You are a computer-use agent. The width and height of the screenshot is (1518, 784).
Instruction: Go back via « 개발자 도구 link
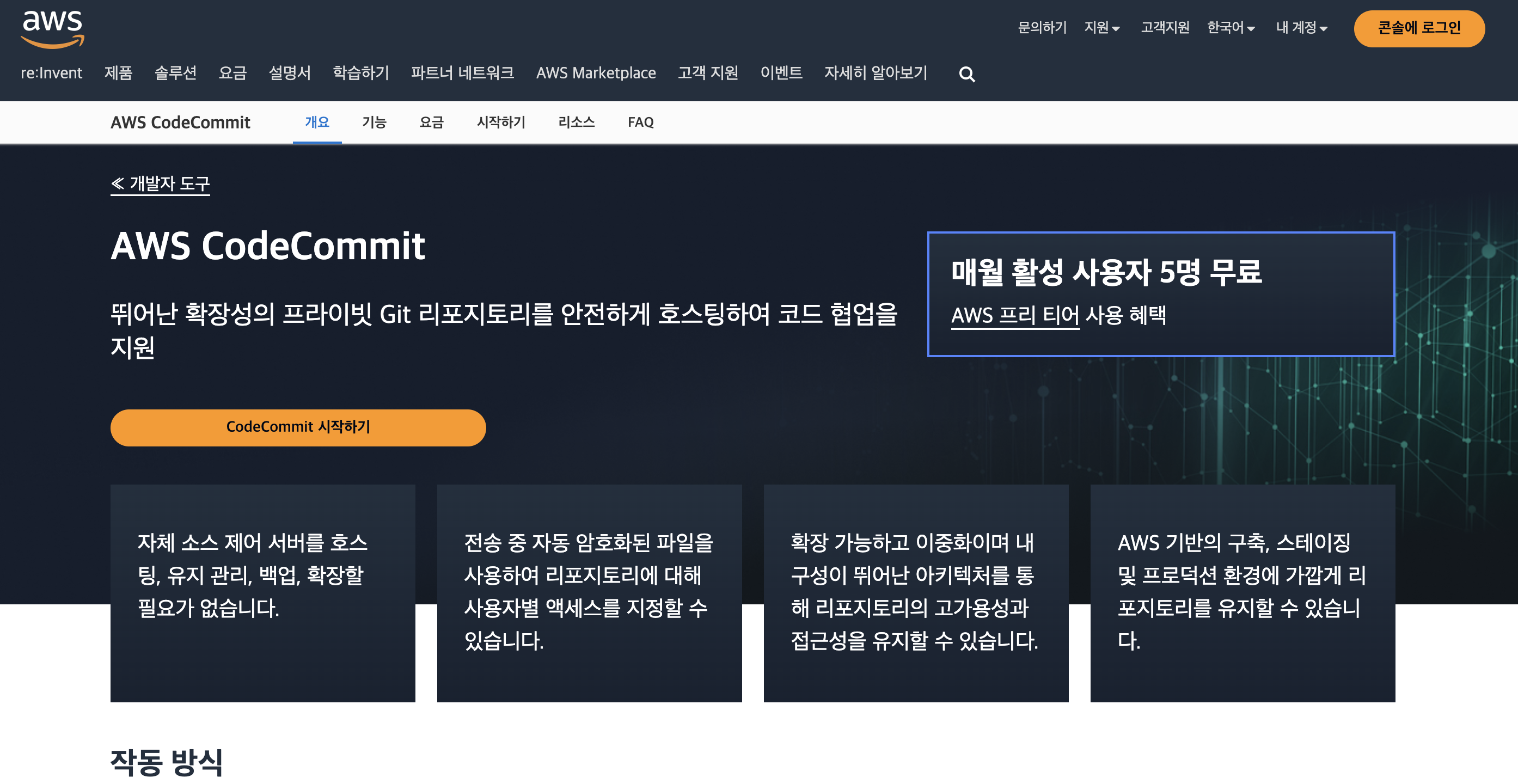160,184
